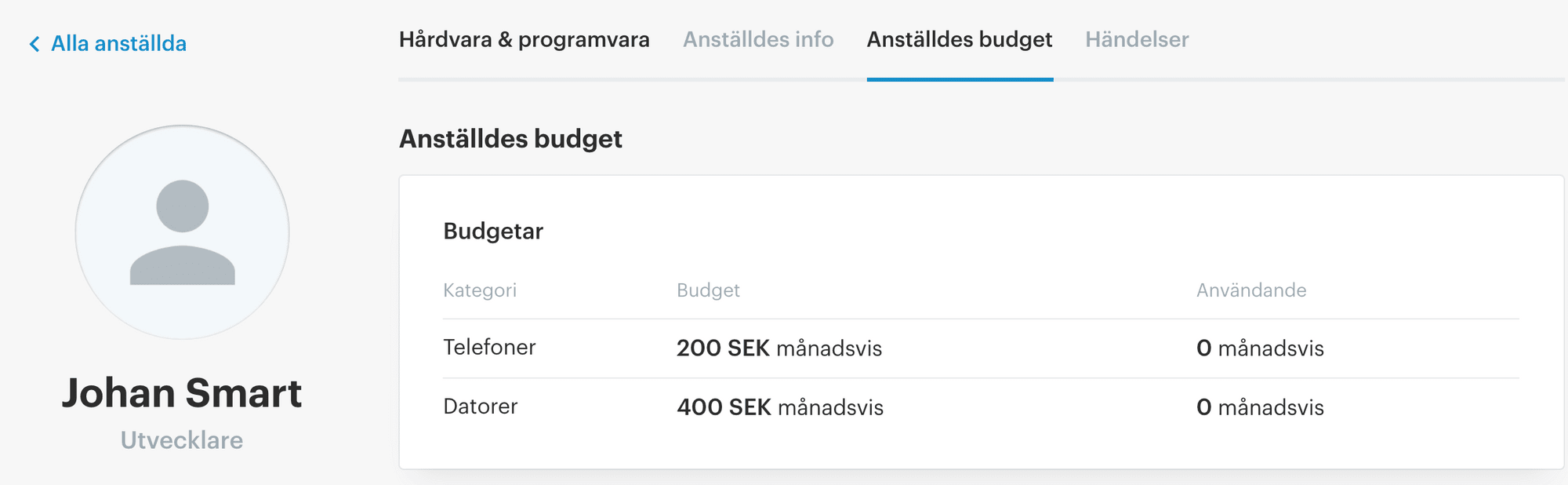This screenshot has width=1568, height=485.
Task: Click the Johan Smart name heading
Action: click(x=182, y=392)
